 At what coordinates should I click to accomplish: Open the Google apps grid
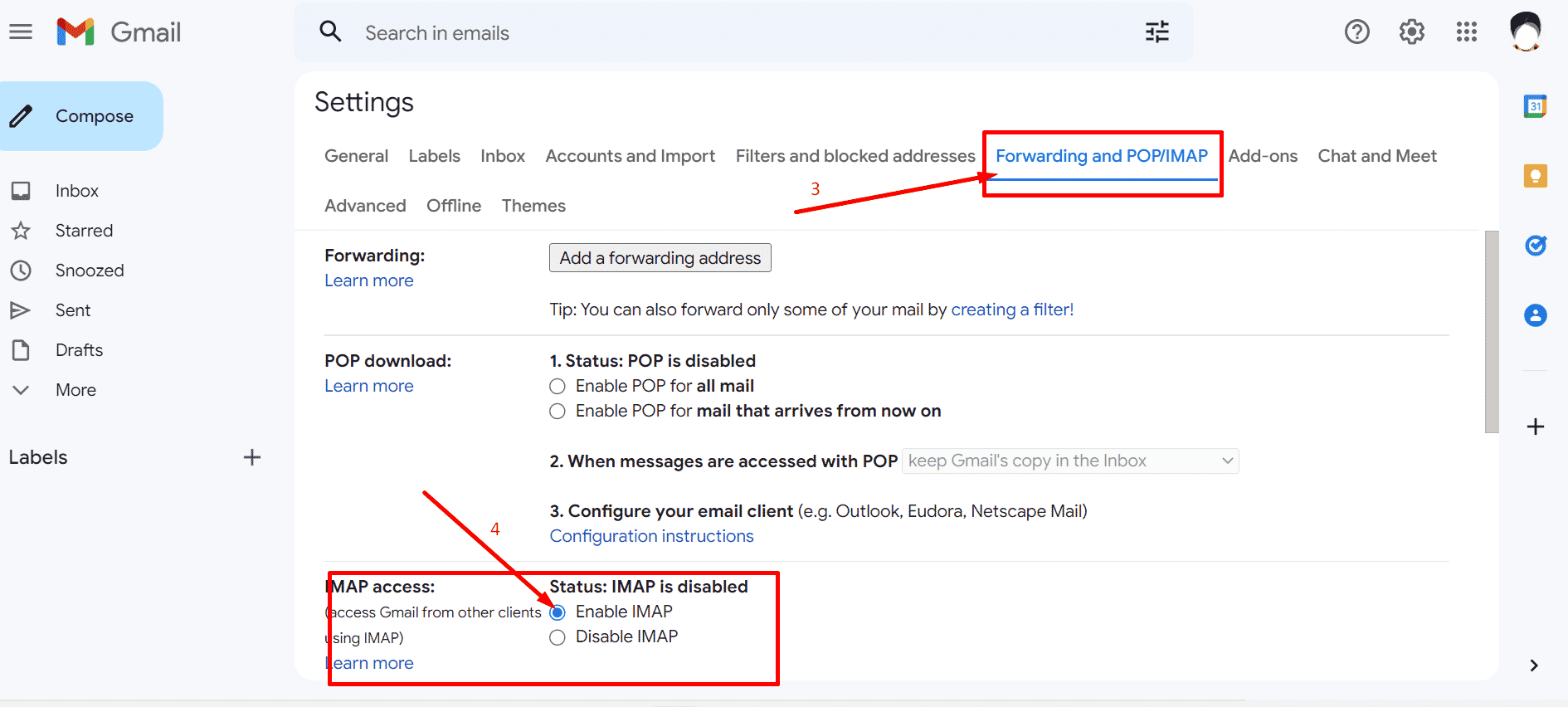pos(1466,32)
